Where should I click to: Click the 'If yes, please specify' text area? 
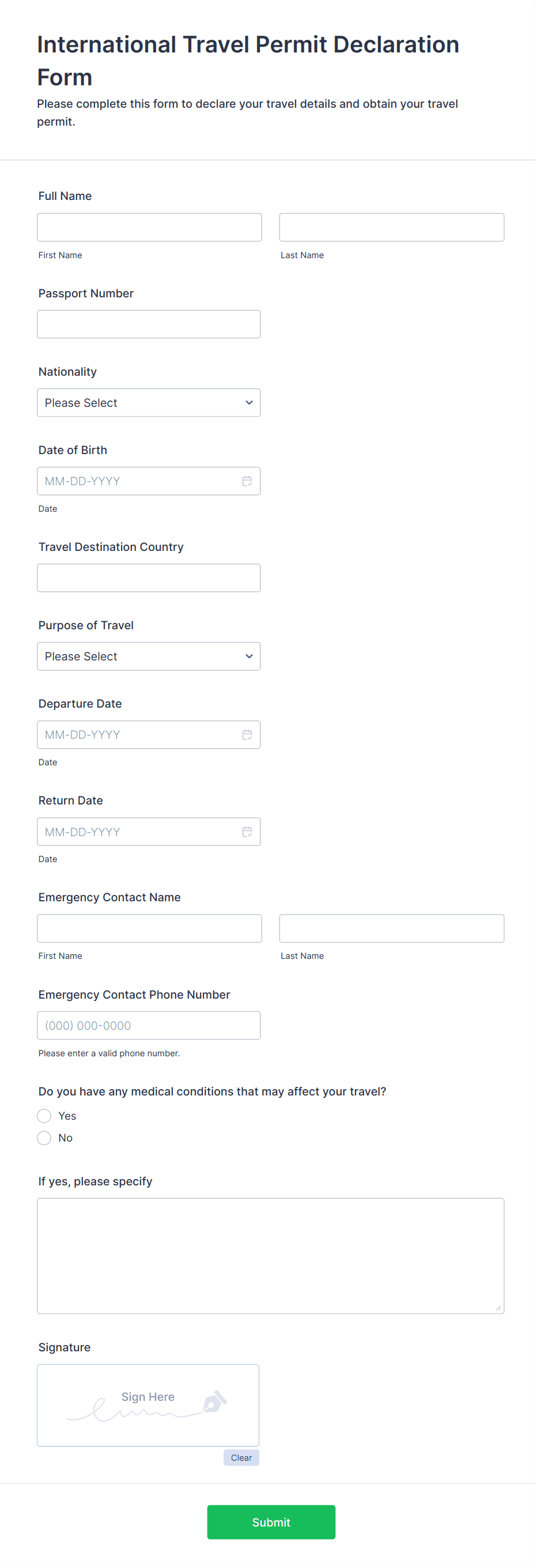[270, 1254]
